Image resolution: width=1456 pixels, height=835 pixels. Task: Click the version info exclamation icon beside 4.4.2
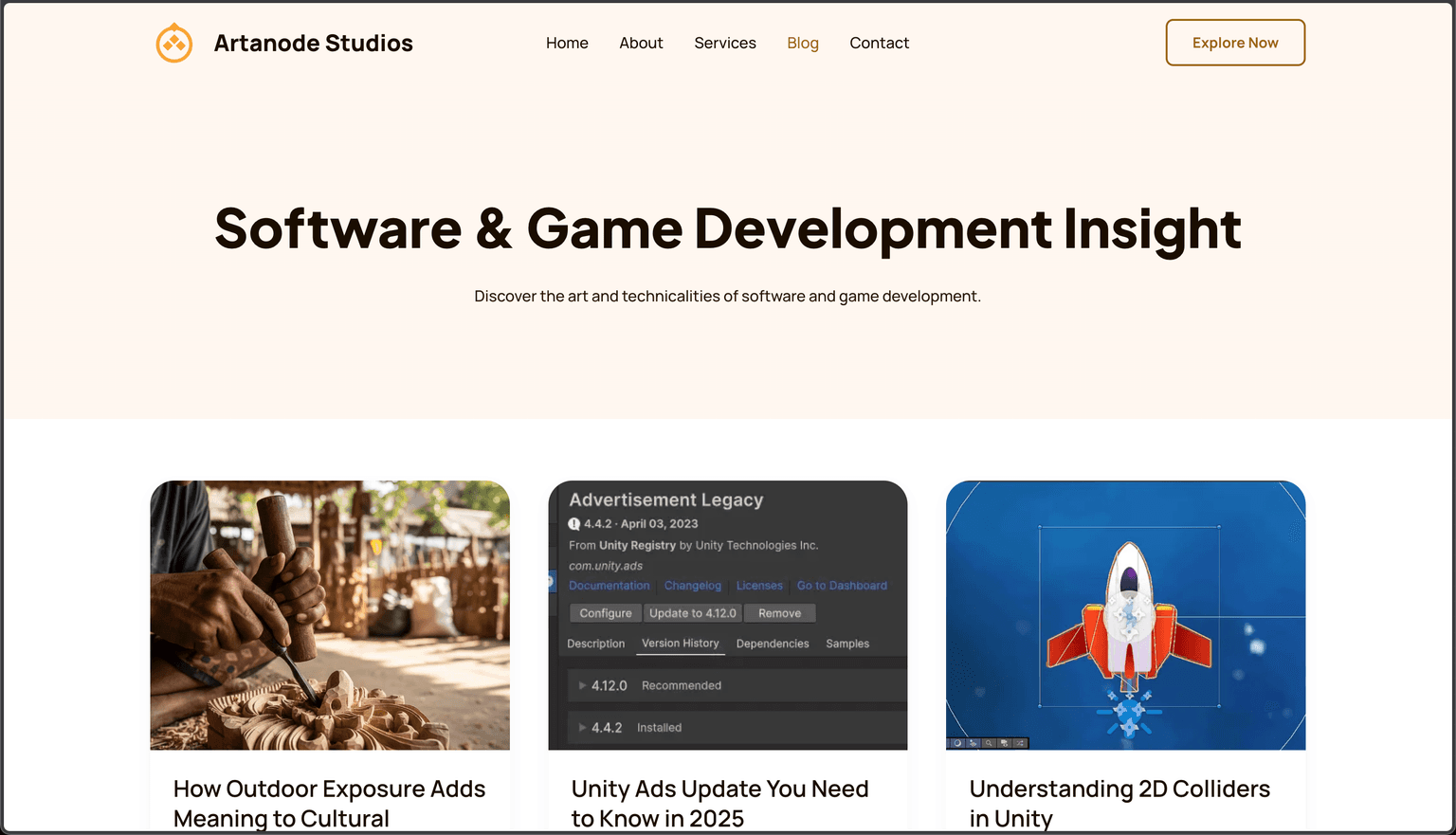574,523
